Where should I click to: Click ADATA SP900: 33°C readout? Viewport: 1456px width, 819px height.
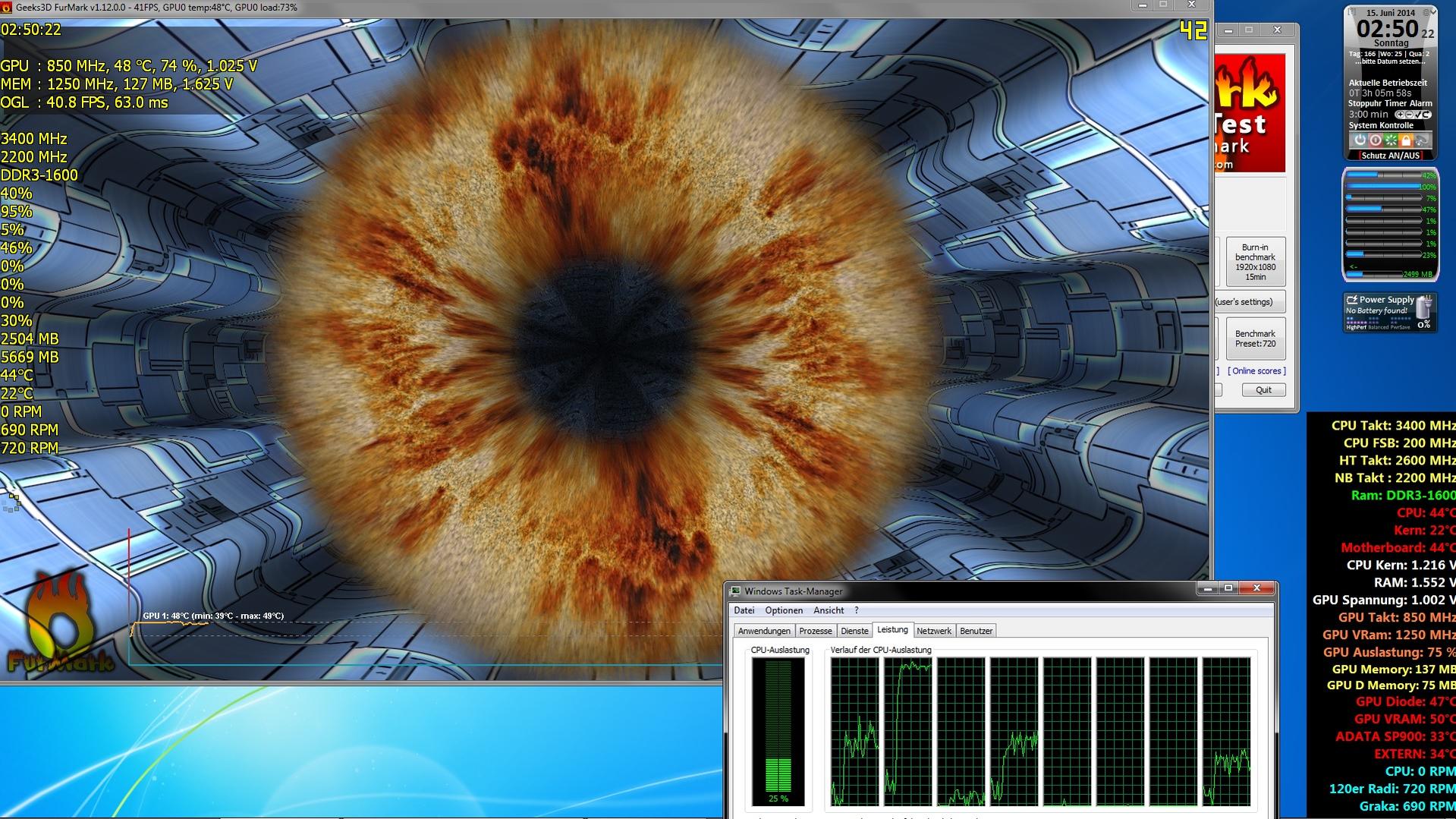pos(1395,736)
